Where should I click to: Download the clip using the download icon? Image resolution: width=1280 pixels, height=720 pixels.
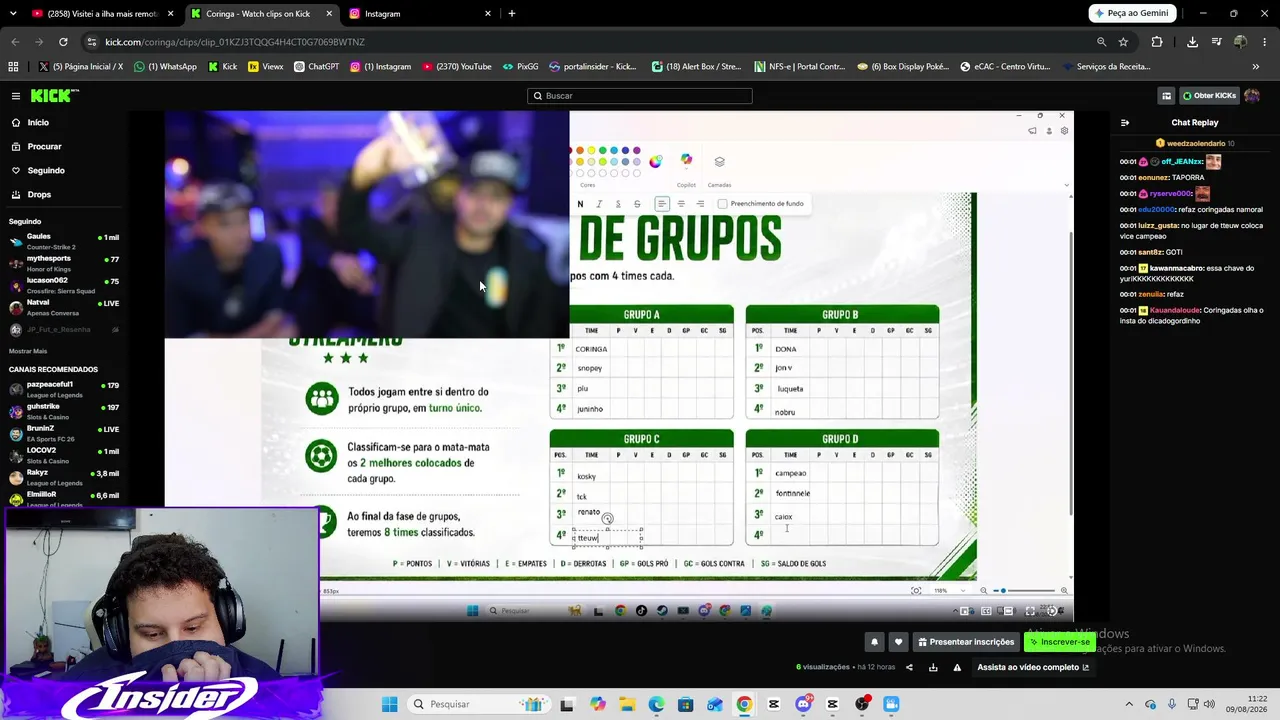[x=933, y=667]
